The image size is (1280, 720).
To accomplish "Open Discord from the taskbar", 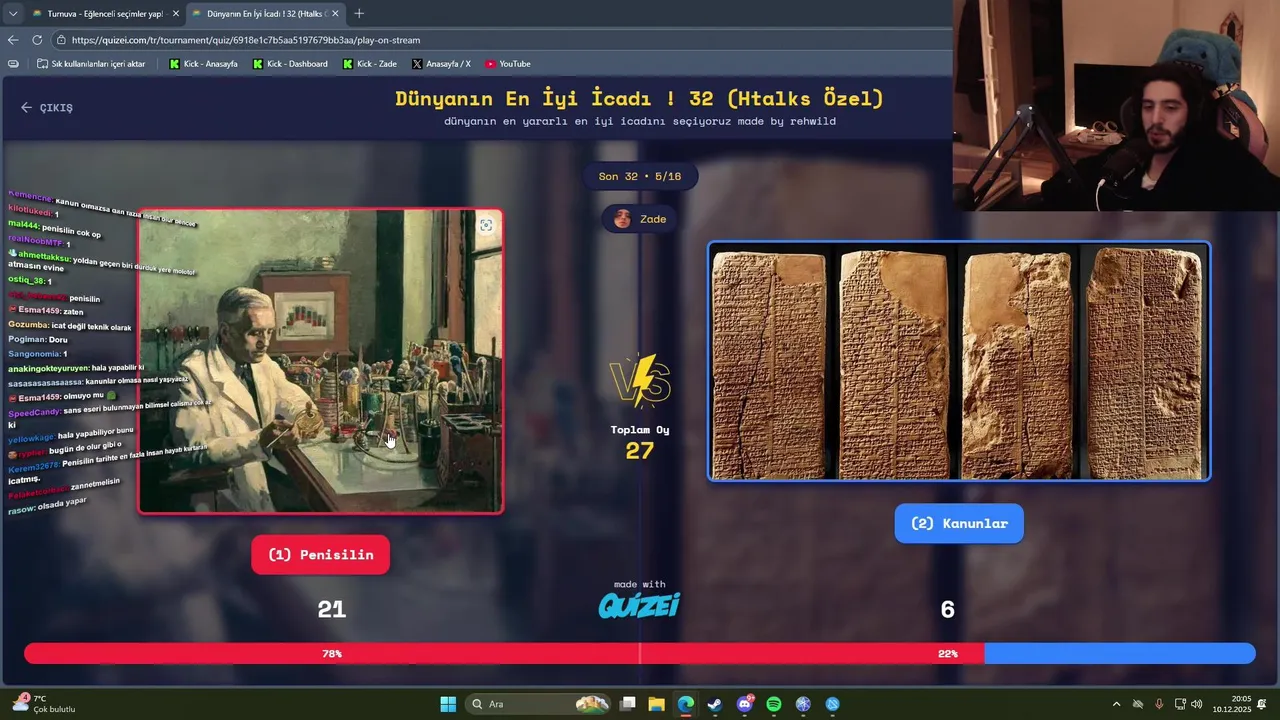I will [745, 704].
